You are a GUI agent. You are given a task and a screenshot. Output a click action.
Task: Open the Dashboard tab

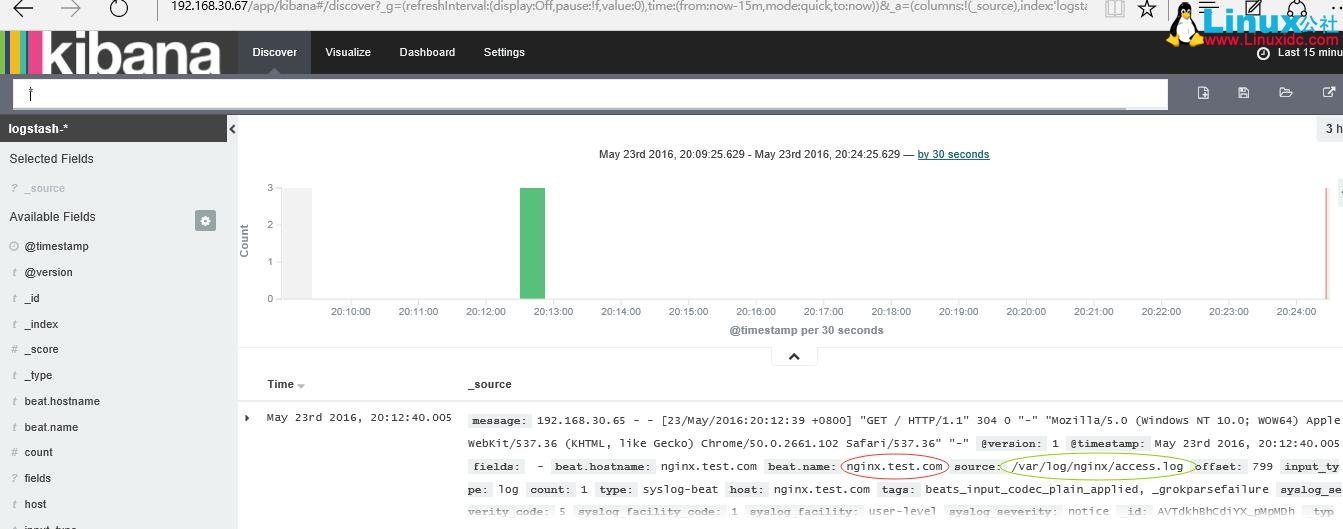tap(427, 52)
